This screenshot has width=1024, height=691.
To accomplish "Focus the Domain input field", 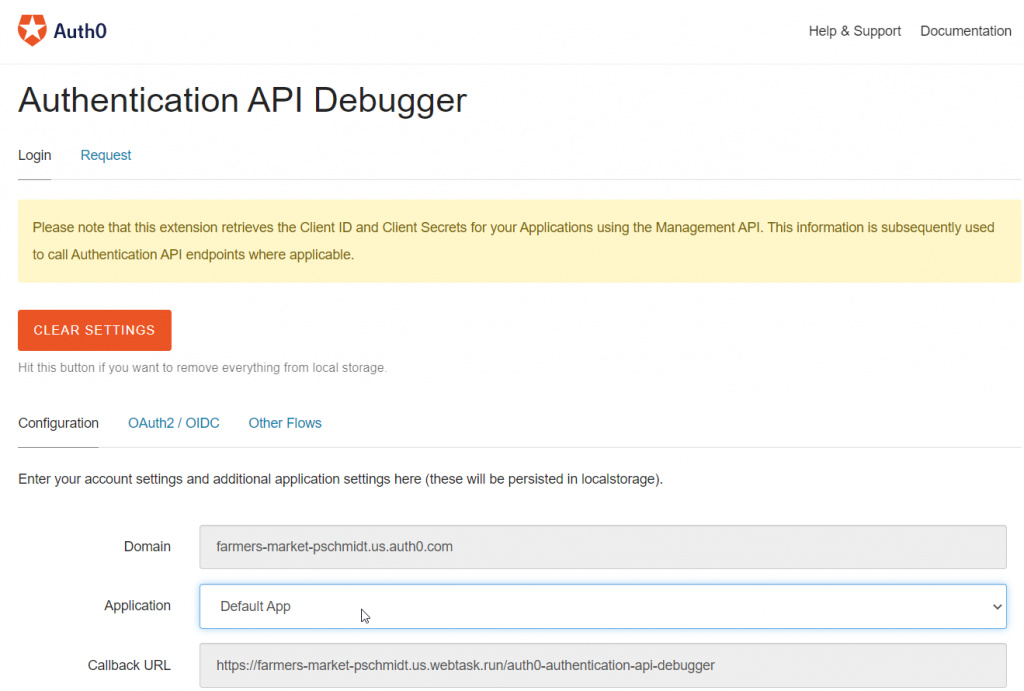I will [600, 547].
